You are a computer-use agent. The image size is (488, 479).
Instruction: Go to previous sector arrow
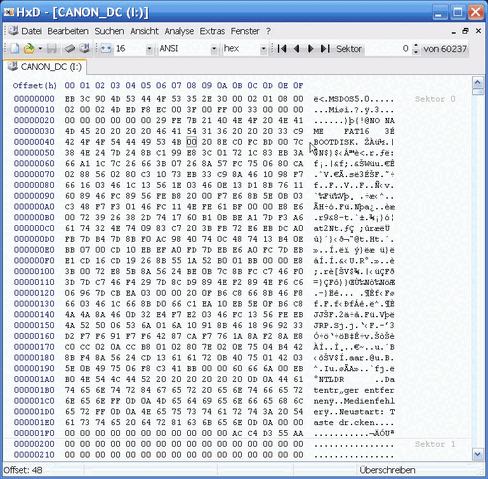point(296,49)
